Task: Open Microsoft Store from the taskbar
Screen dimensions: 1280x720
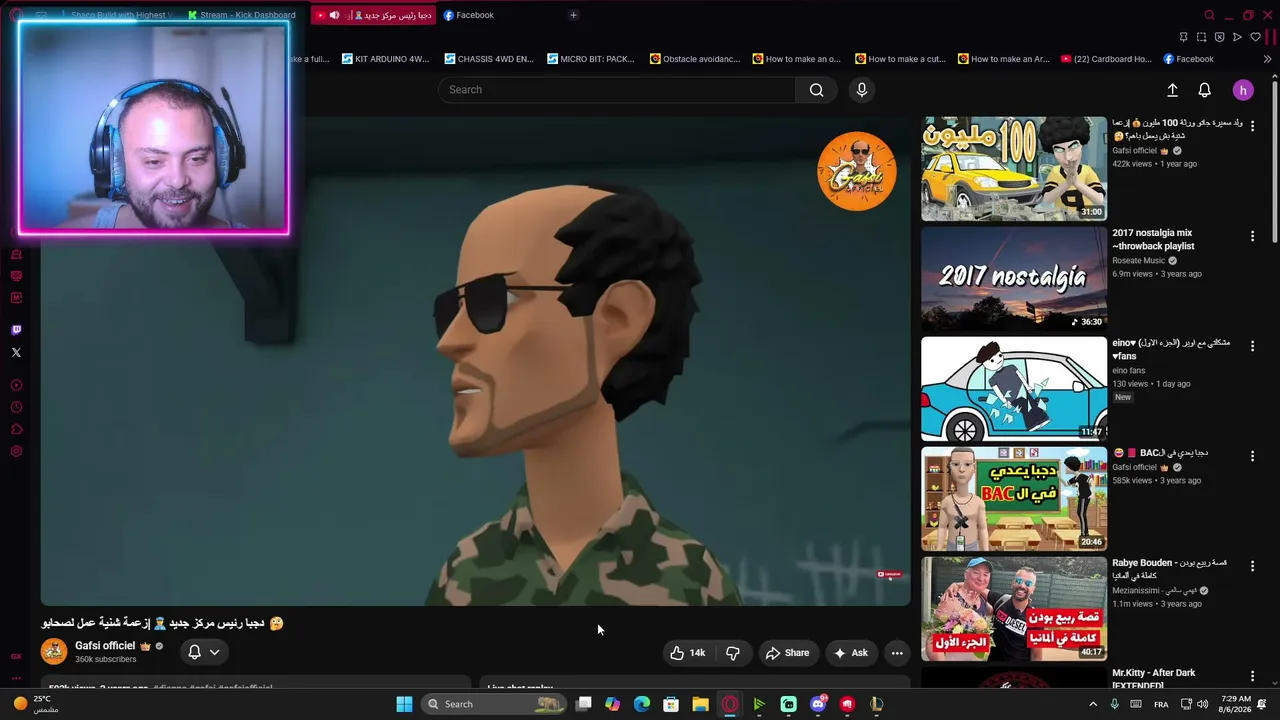Action: tap(671, 704)
